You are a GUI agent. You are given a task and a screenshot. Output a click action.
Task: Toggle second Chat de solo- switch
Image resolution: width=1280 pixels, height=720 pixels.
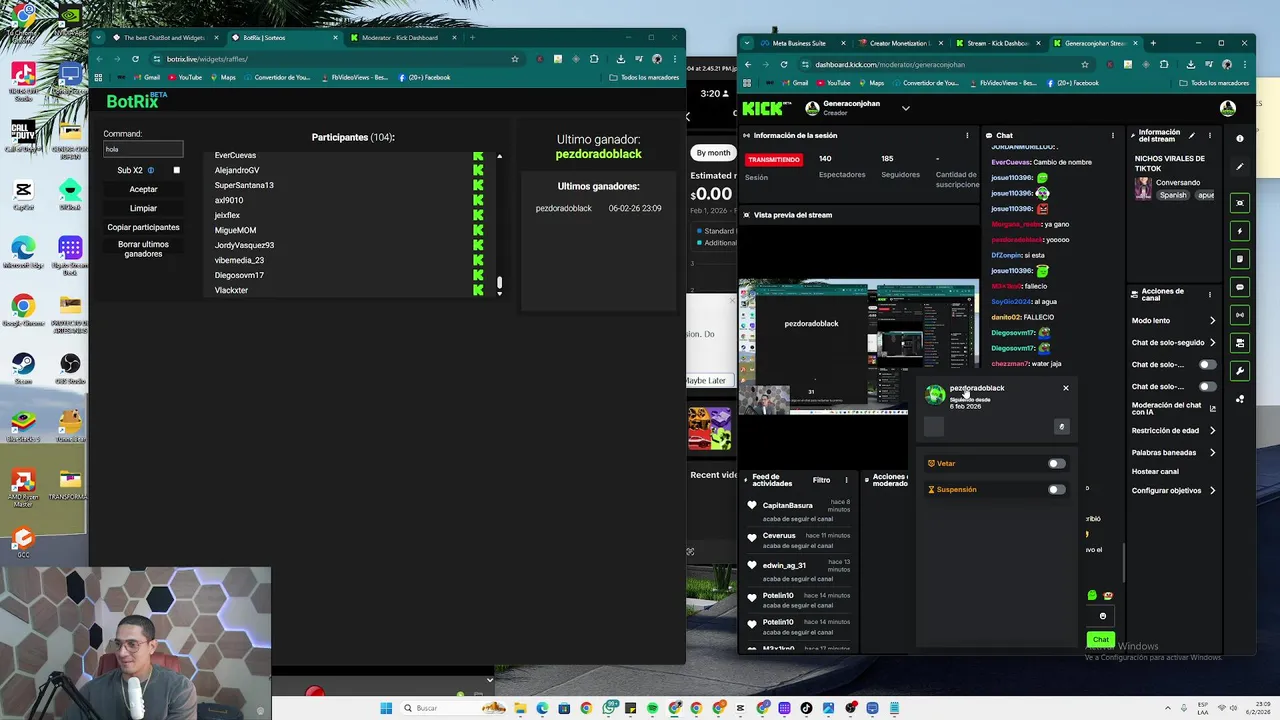1208,386
